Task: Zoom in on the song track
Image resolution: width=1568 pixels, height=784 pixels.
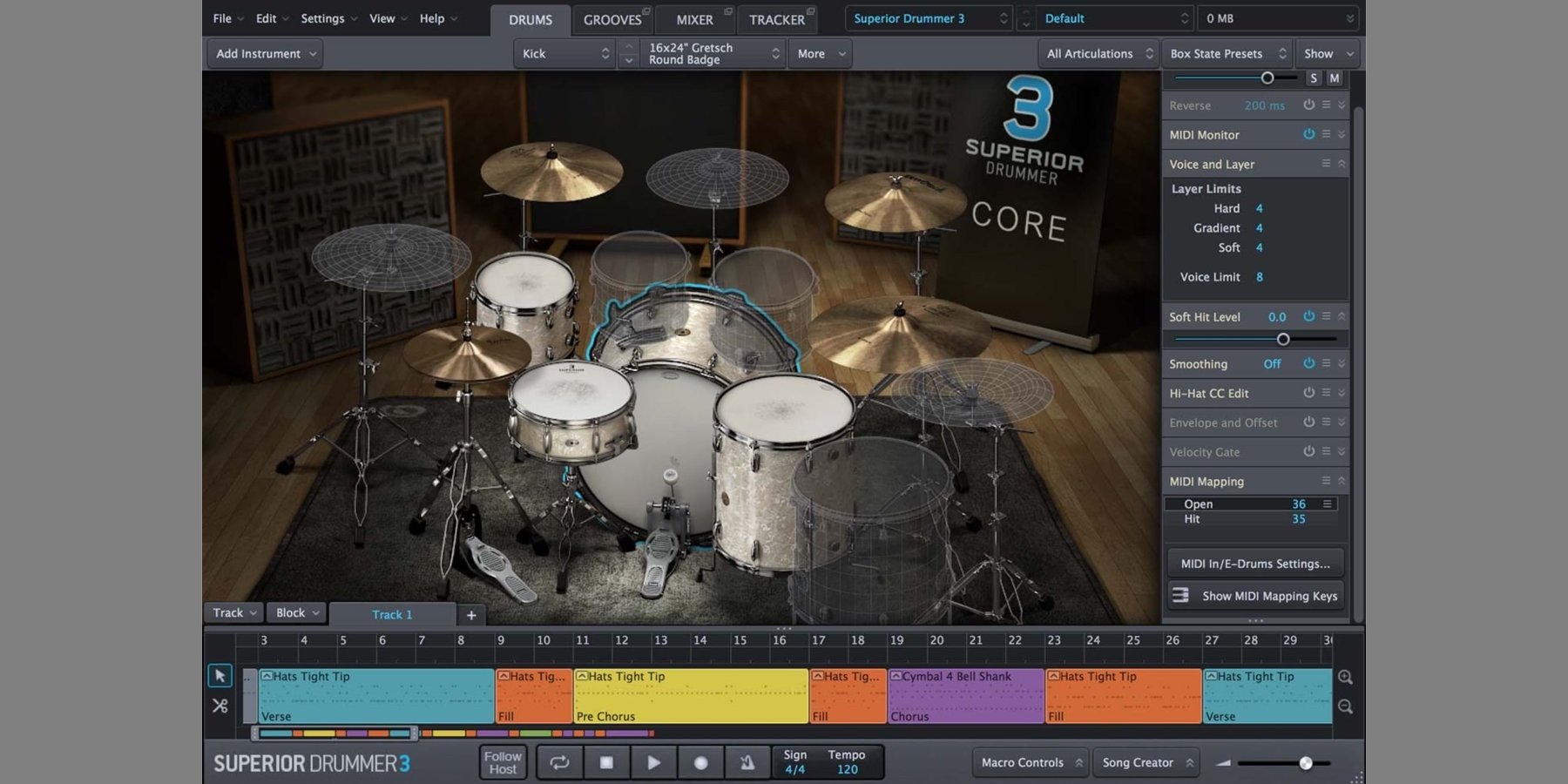Action: click(x=1345, y=677)
